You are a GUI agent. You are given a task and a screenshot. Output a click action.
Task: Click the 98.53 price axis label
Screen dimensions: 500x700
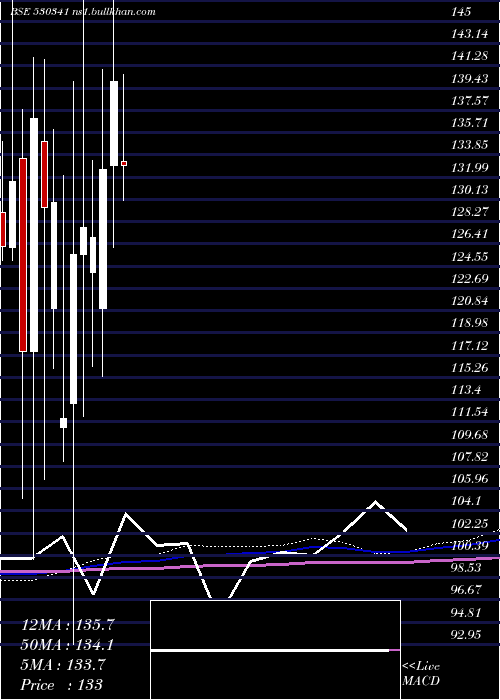click(466, 567)
